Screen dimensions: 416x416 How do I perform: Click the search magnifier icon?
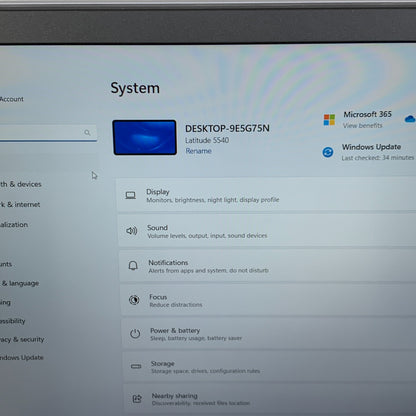coord(87,133)
